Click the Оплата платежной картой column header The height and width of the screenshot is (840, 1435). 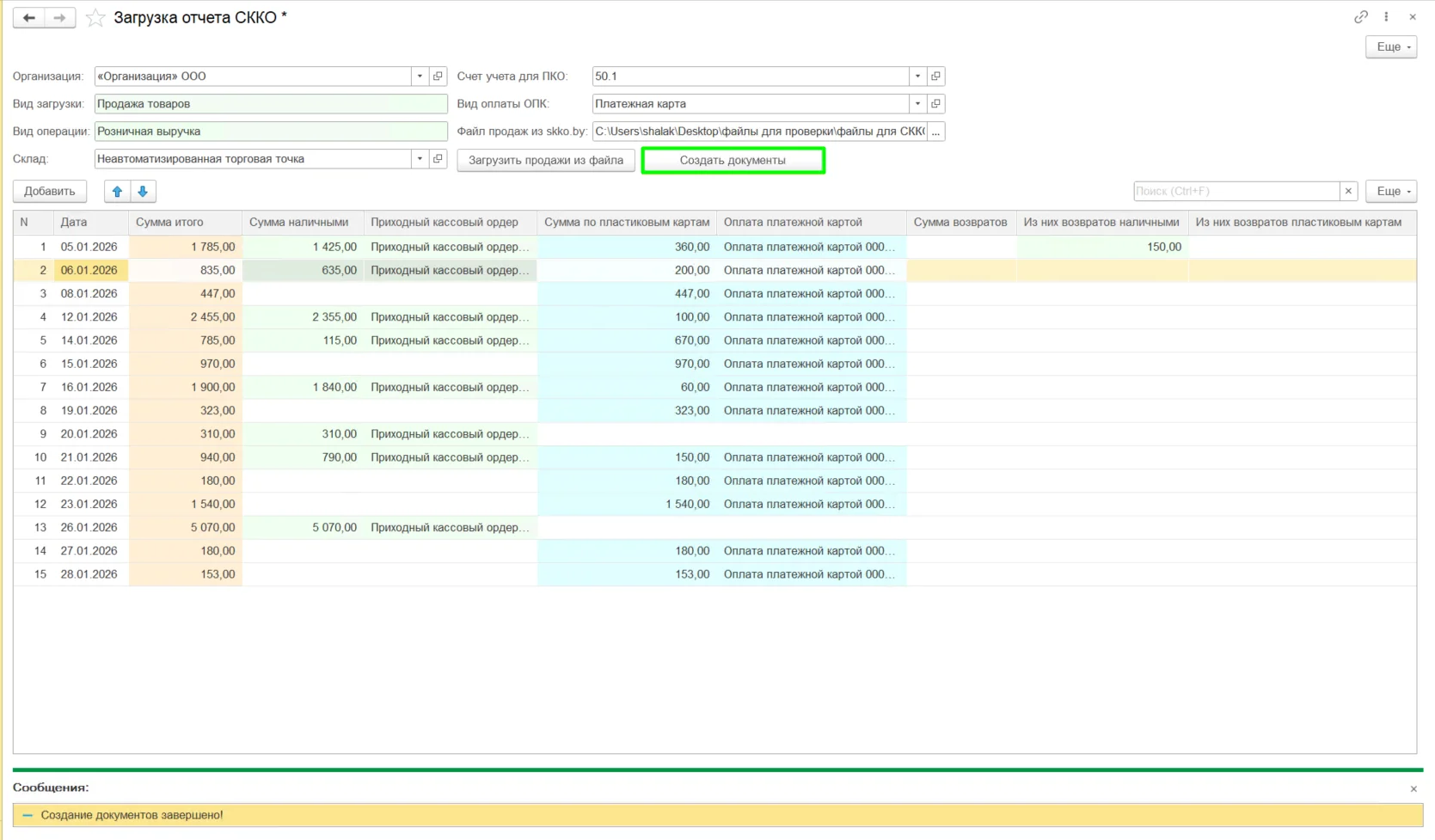(811, 222)
